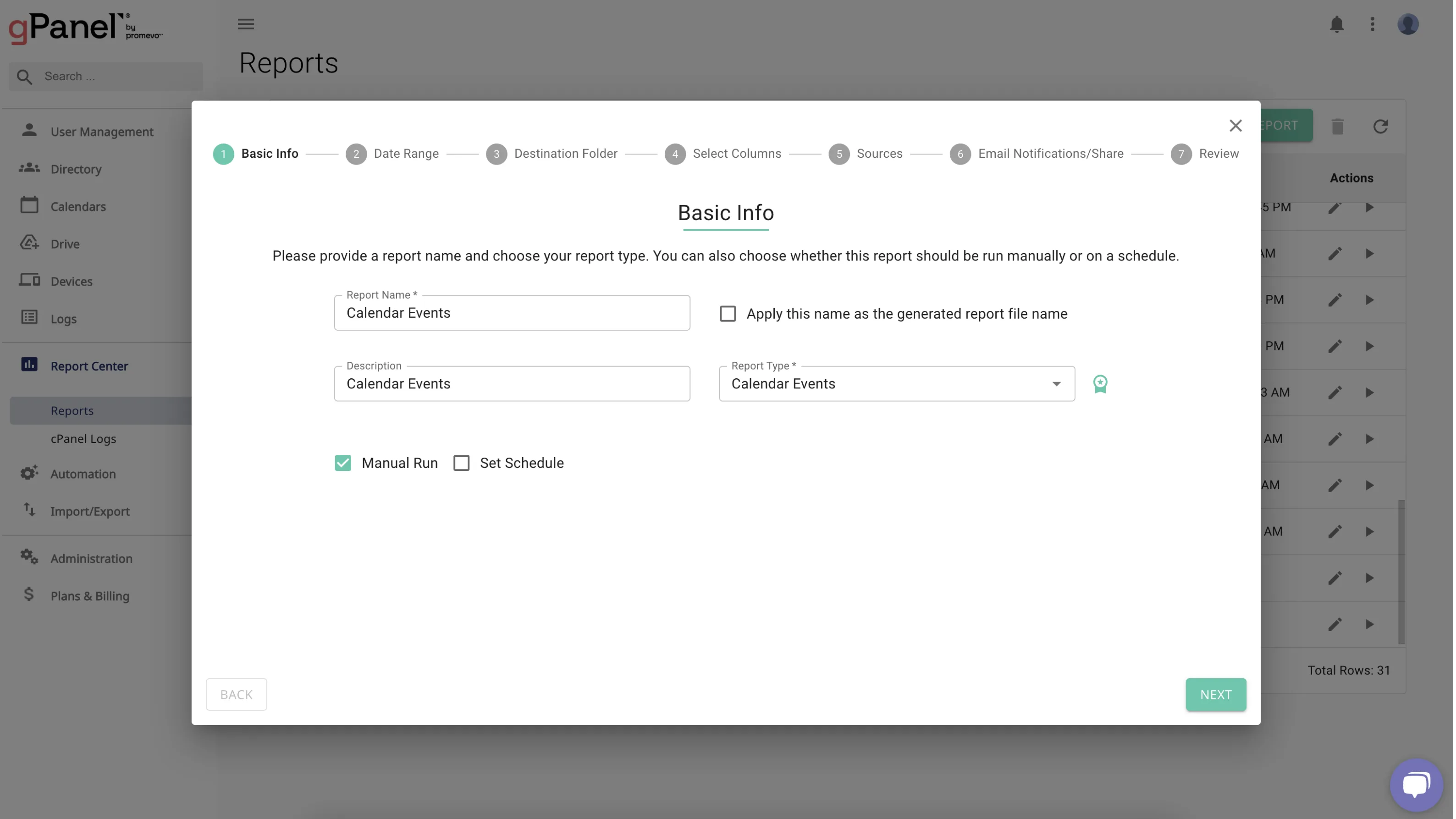This screenshot has width=1456, height=819.
Task: Click the Plans & Billing dollar icon
Action: (x=29, y=595)
